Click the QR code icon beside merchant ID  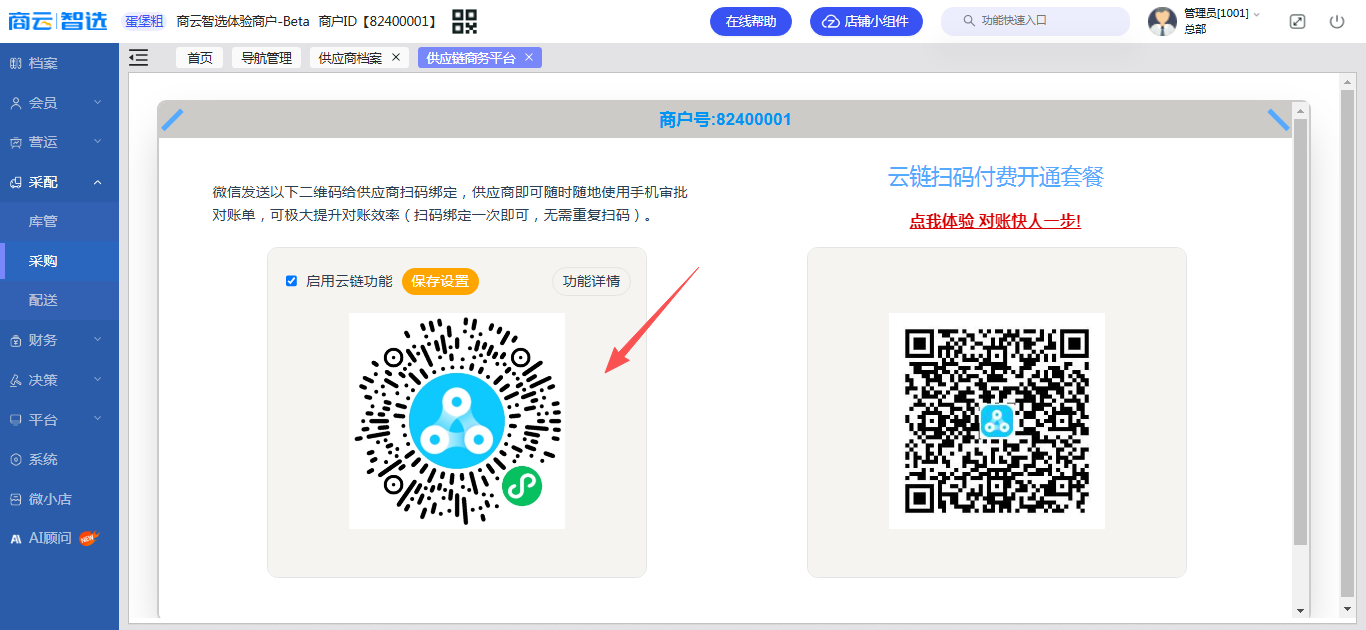[x=465, y=21]
